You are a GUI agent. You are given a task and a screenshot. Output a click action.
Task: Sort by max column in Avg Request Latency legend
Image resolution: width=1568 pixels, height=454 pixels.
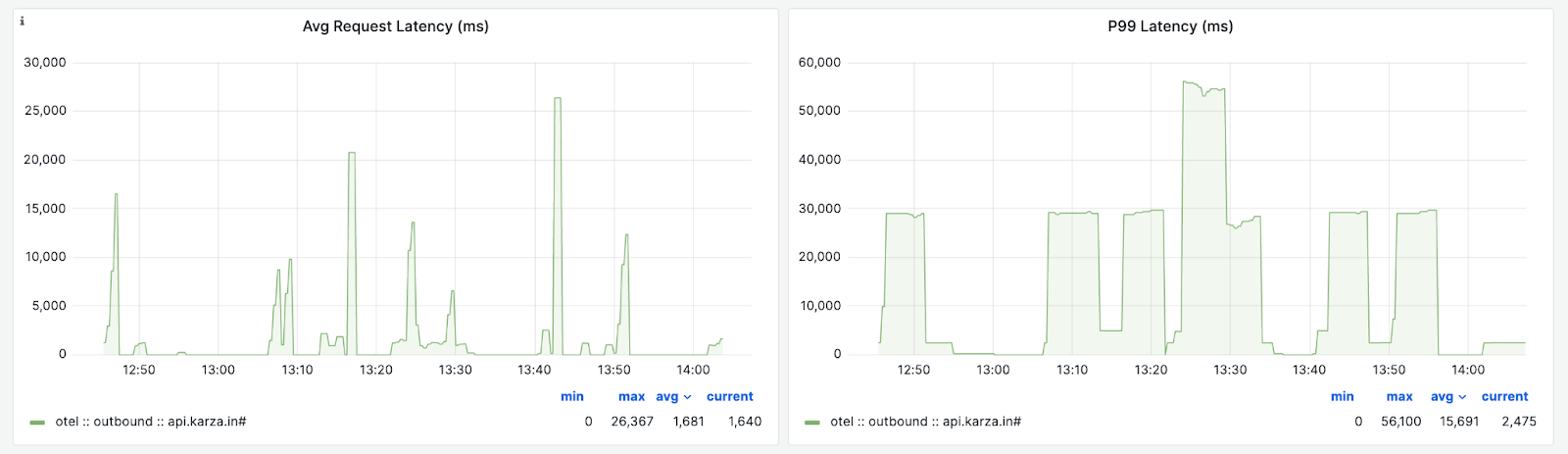pyautogui.click(x=631, y=397)
